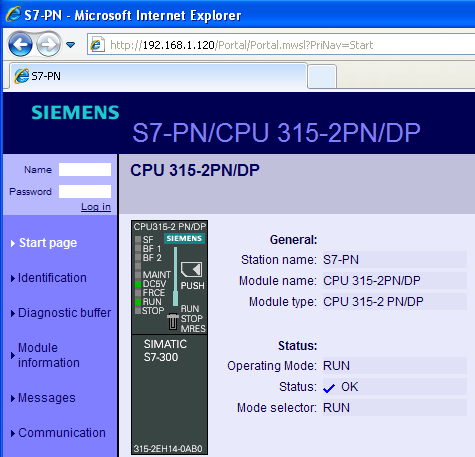Click the Password input field
This screenshot has width=475, height=457.
pos(85,191)
